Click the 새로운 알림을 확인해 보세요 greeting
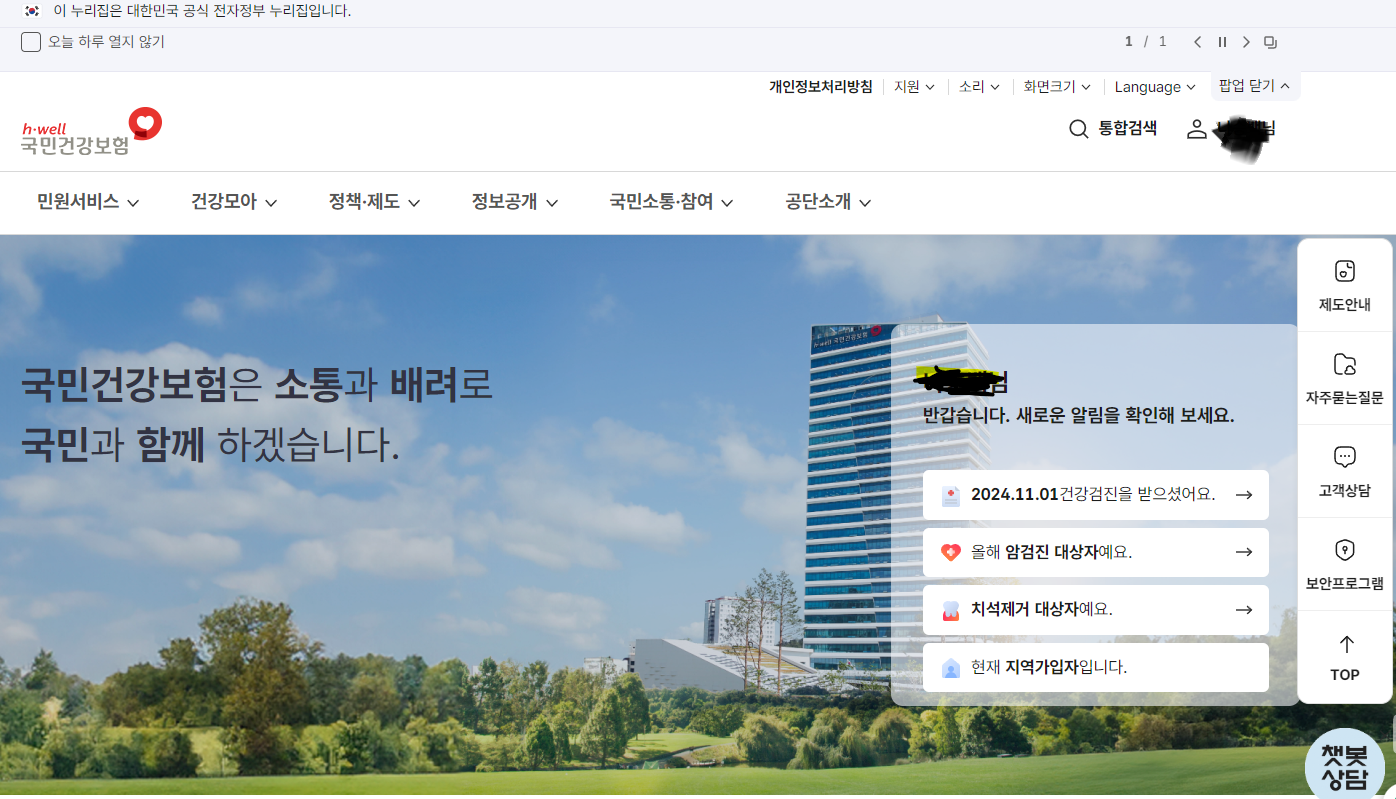Viewport: 1396px width, 799px height. click(x=1078, y=415)
